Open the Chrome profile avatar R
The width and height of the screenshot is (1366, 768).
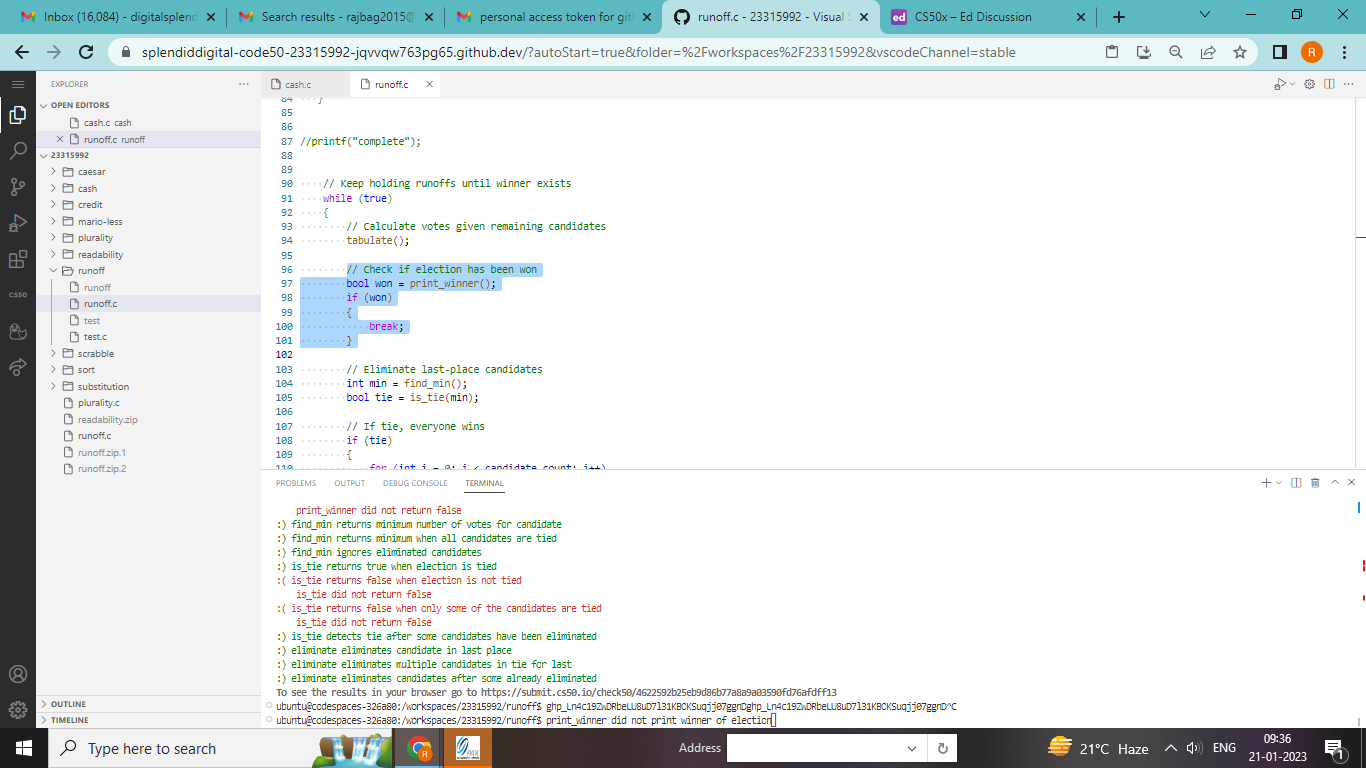(1312, 52)
